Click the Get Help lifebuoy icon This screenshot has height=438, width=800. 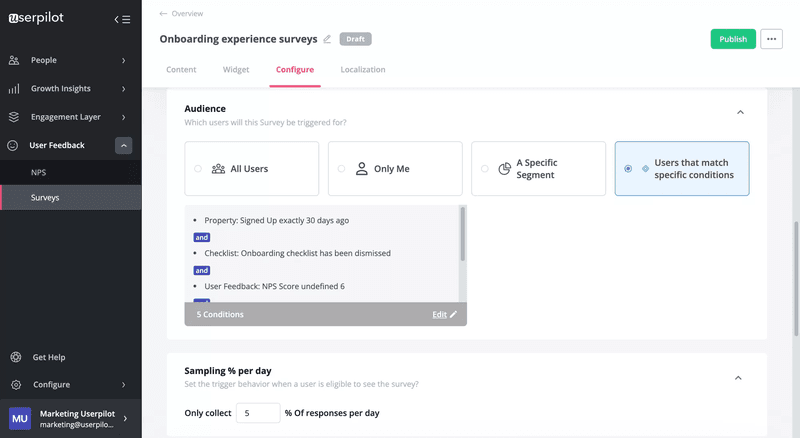click(x=16, y=357)
